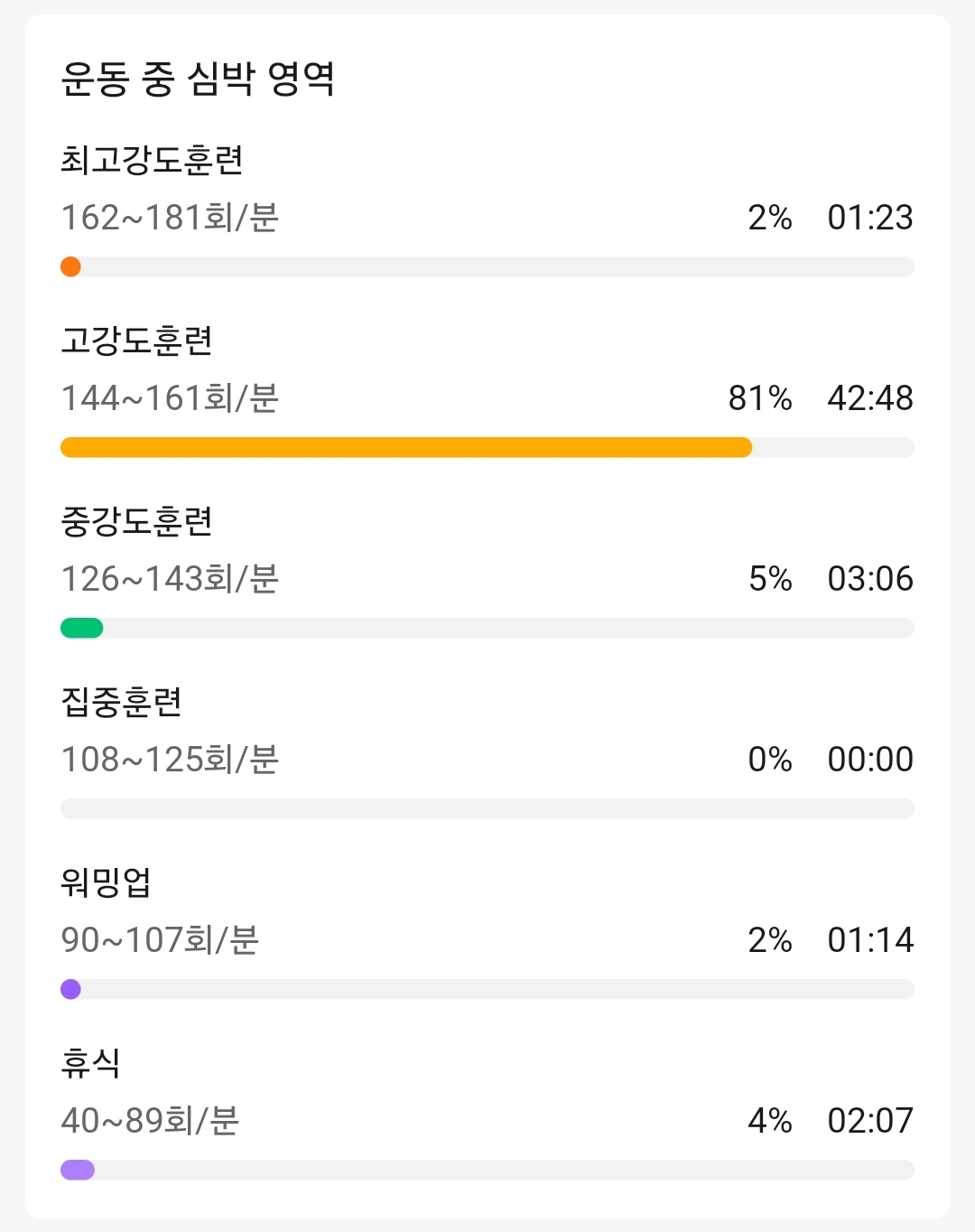The width and height of the screenshot is (975, 1232).
Task: Click the light purple 휴식 progress bar
Action: (x=487, y=1170)
